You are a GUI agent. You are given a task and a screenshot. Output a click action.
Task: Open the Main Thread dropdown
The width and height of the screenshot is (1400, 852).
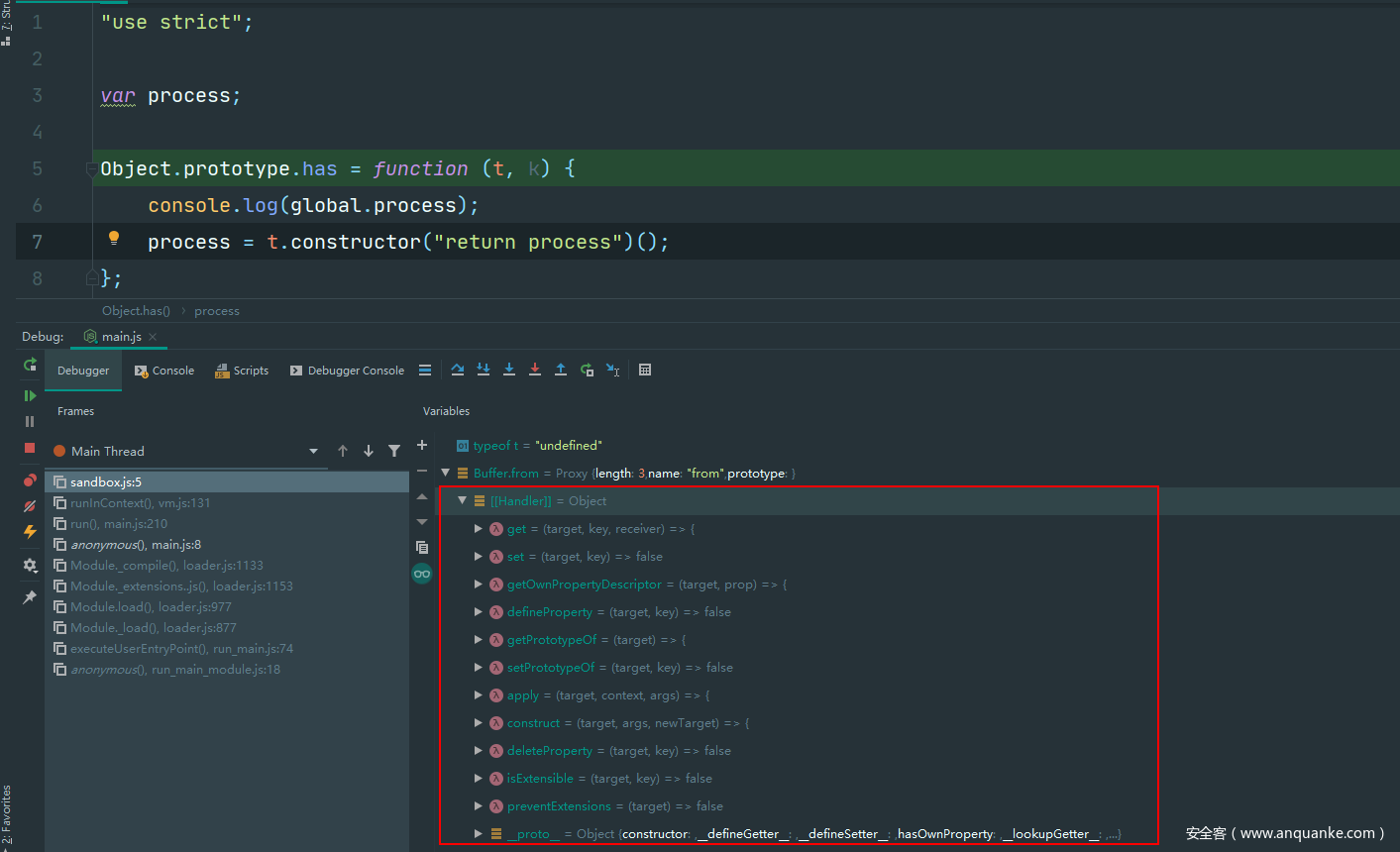click(313, 451)
